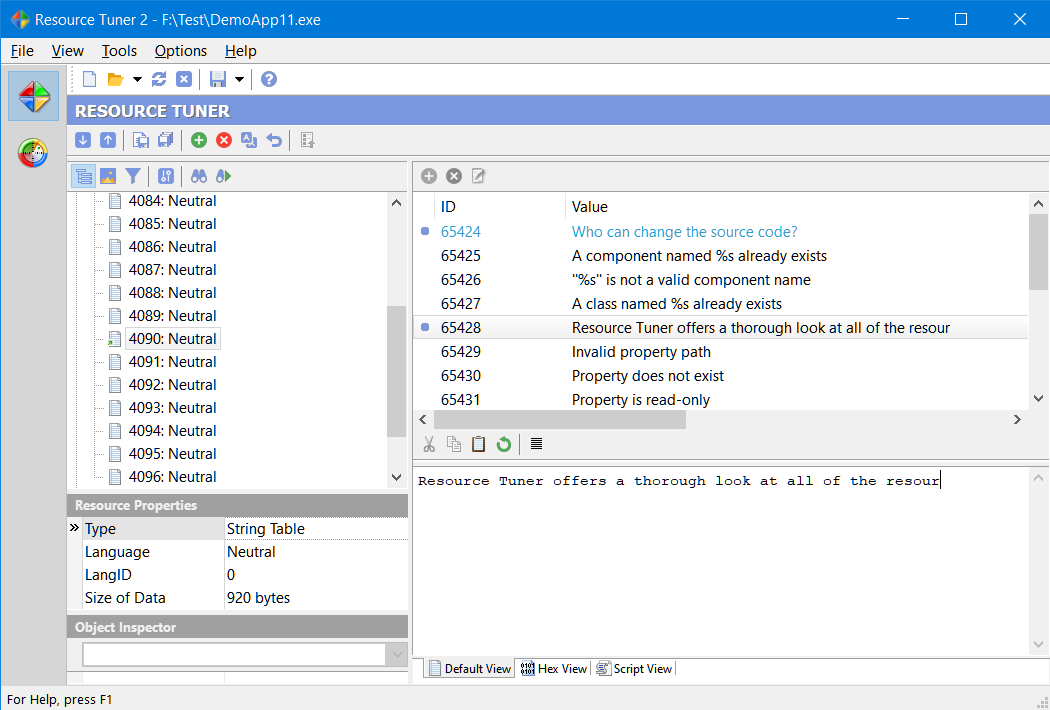Select string row 65424
This screenshot has width=1050, height=710.
(721, 232)
